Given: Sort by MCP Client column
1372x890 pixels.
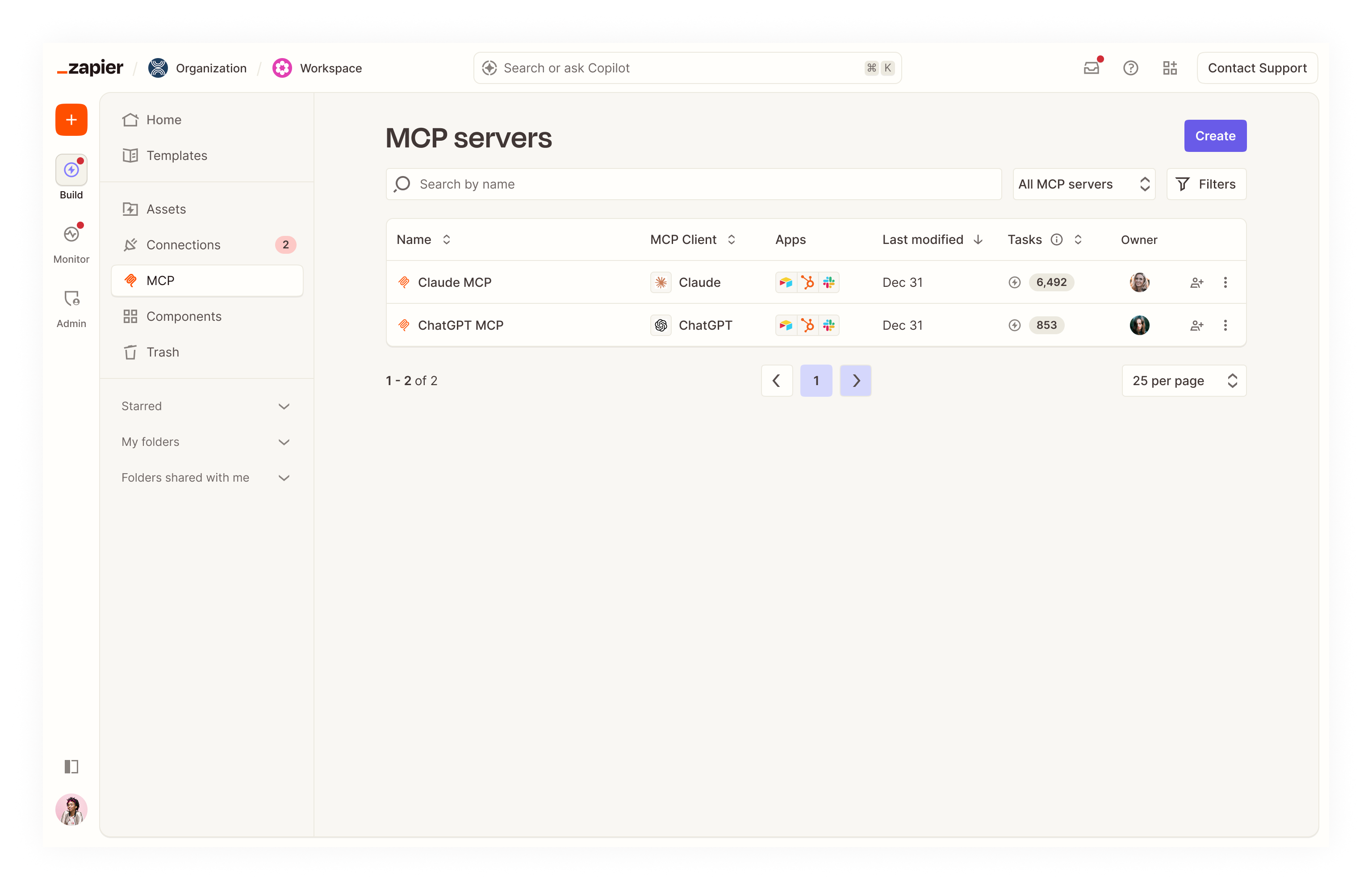Looking at the screenshot, I should tap(731, 240).
